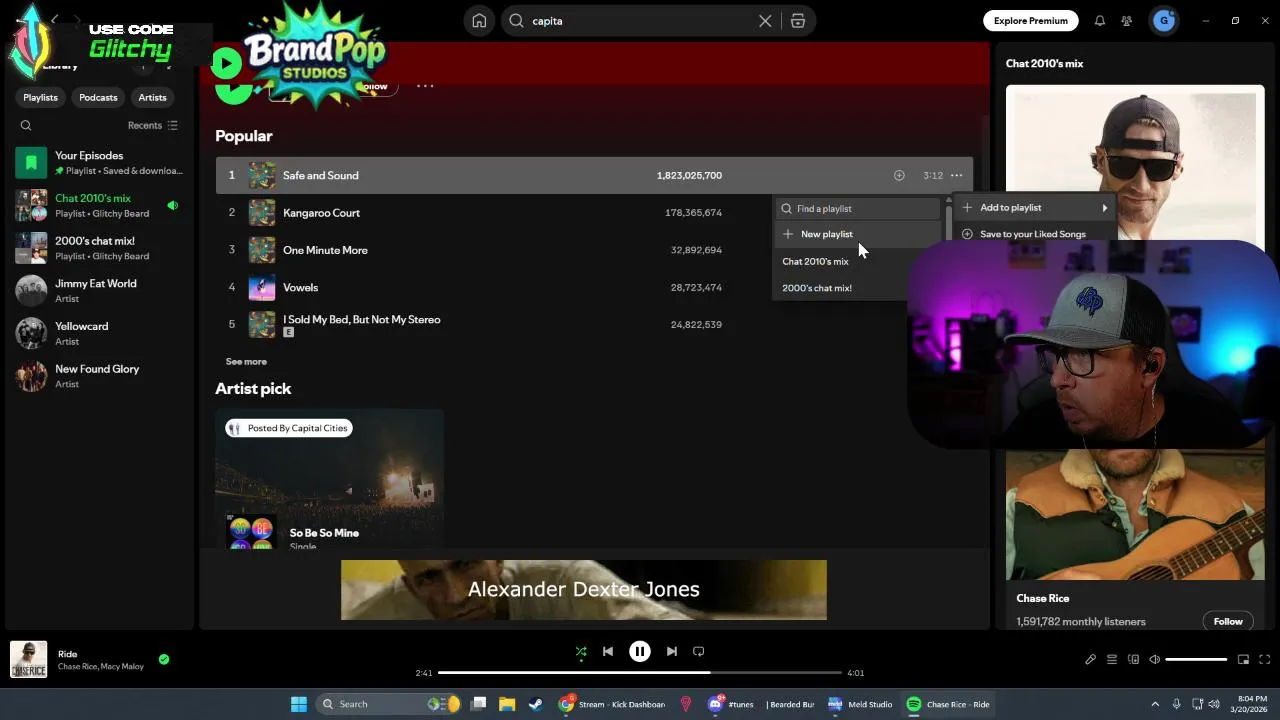Click the Explore Premium button
Screen dimensions: 1280x720
(1030, 20)
